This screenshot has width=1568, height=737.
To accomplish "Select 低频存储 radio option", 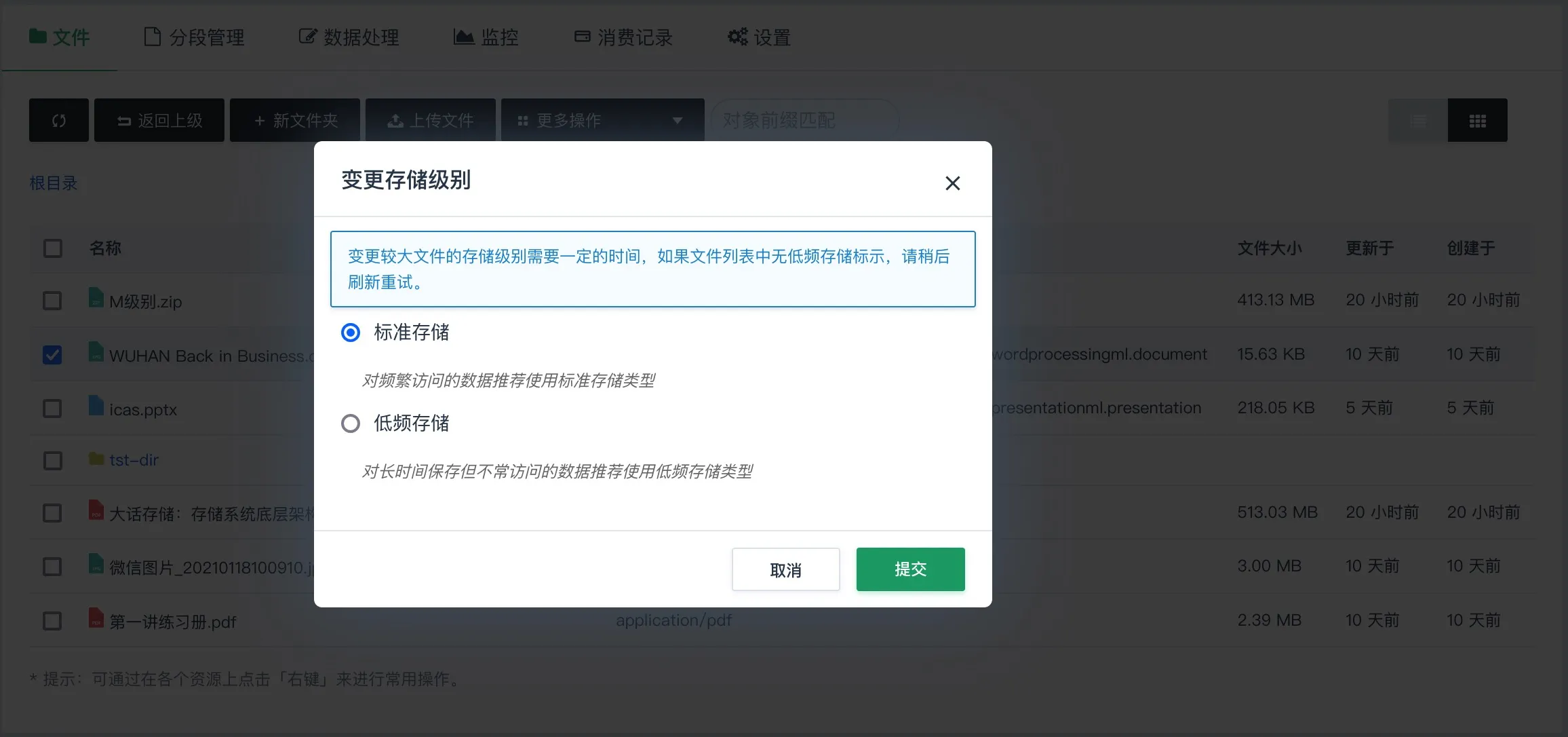I will (x=351, y=423).
